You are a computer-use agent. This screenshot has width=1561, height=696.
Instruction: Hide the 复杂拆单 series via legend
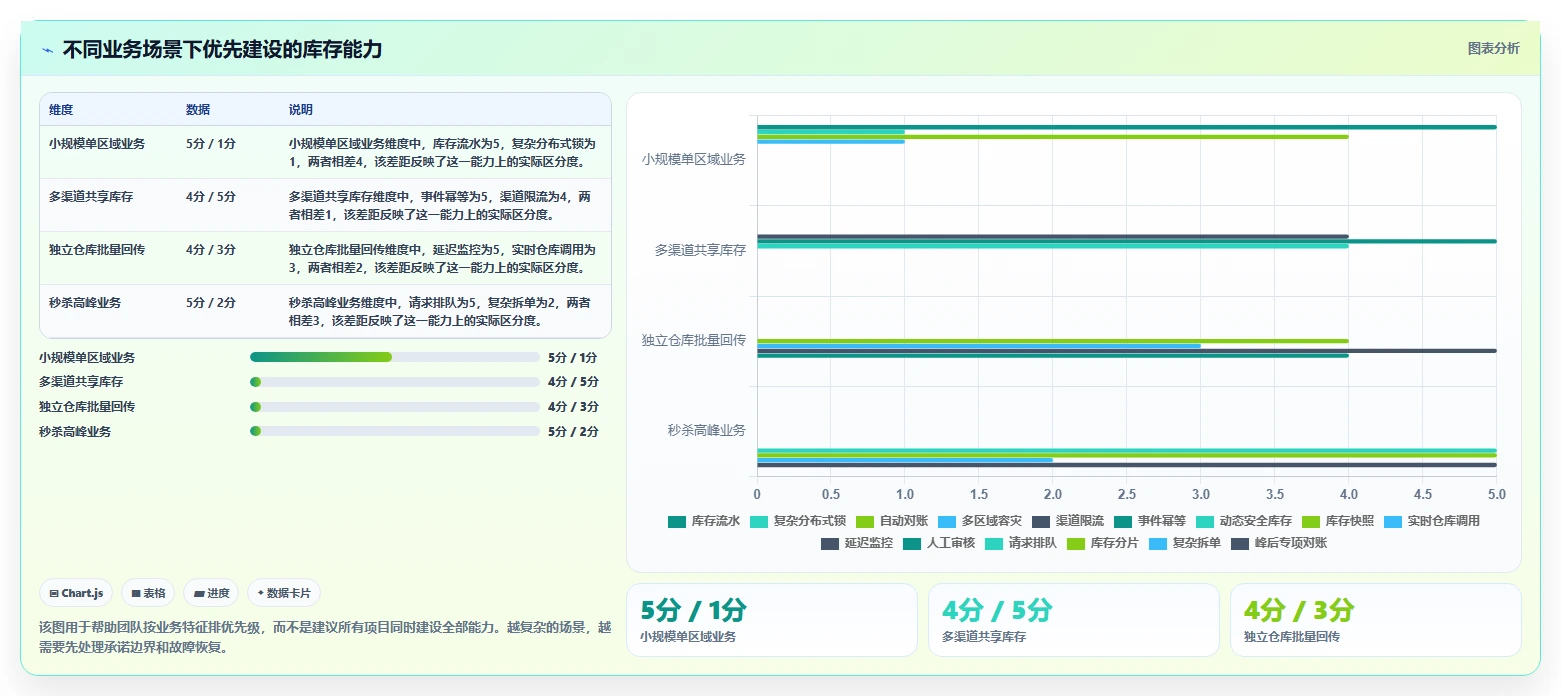(x=1185, y=543)
